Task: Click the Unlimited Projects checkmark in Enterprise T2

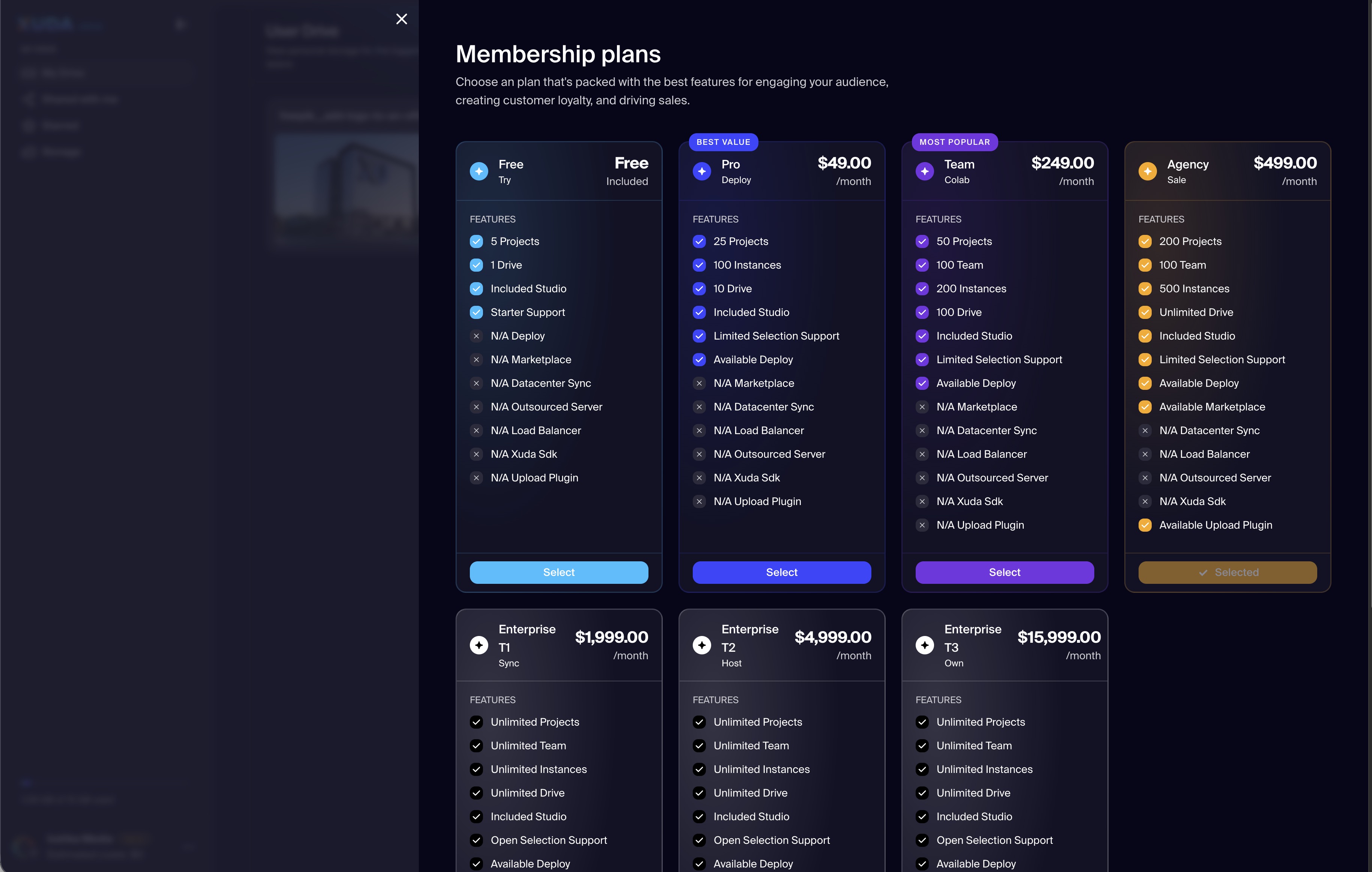Action: (x=699, y=722)
